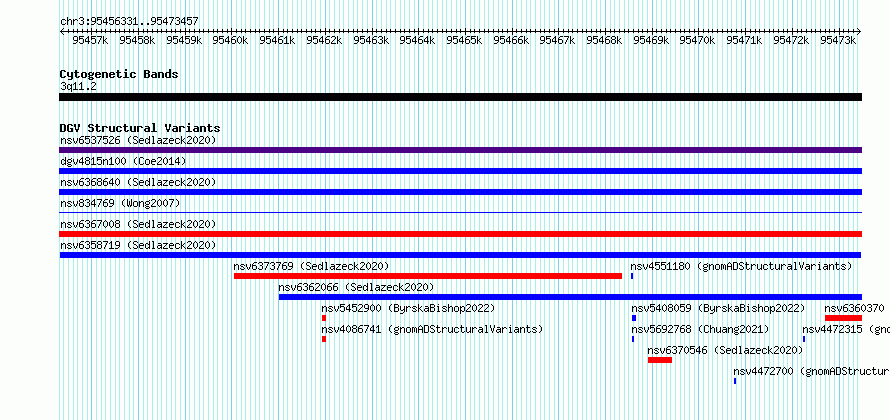Select the red nsv6373769 variant bar
Viewport: 890px width, 420px height.
click(428, 276)
